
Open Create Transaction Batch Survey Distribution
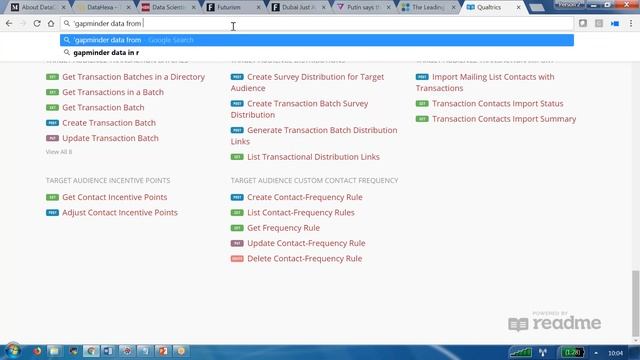pos(300,109)
